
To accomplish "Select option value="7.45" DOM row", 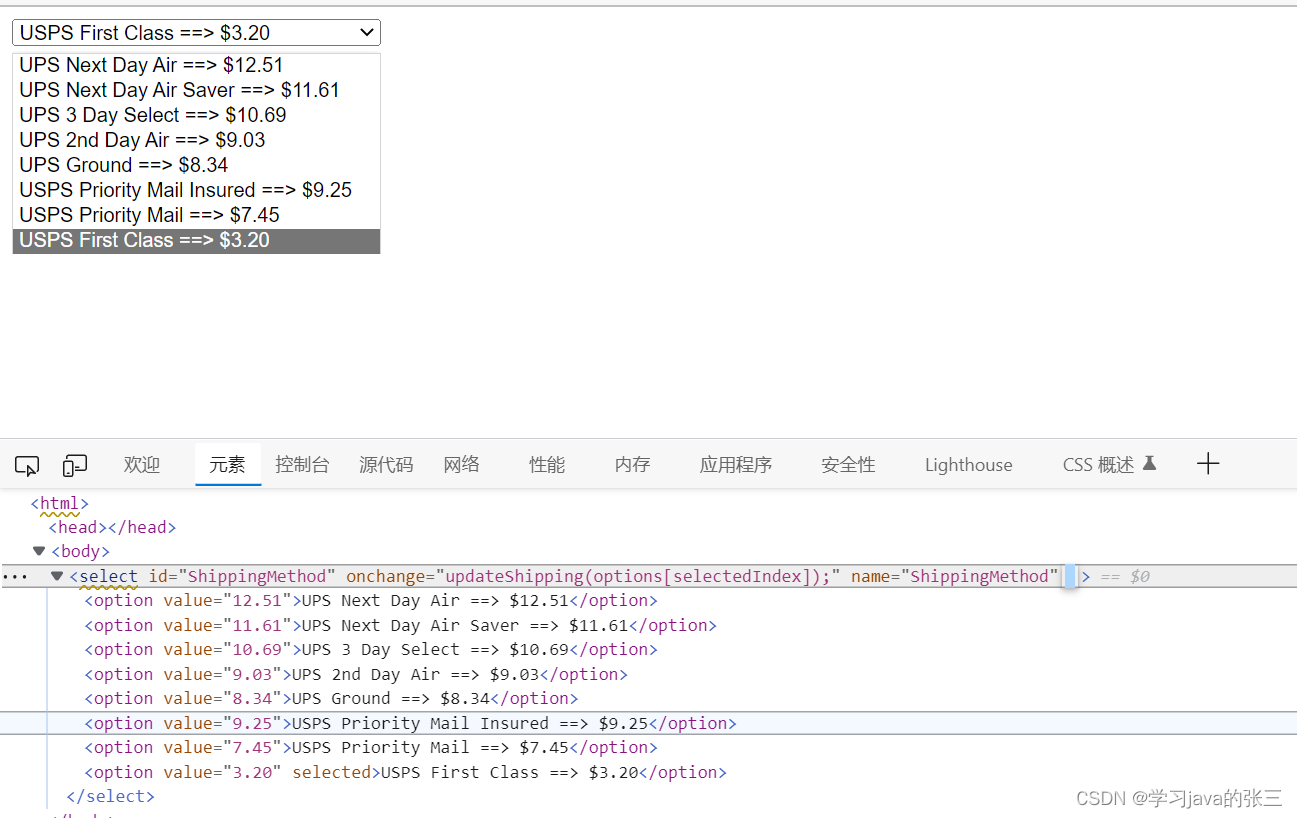I will 371,748.
